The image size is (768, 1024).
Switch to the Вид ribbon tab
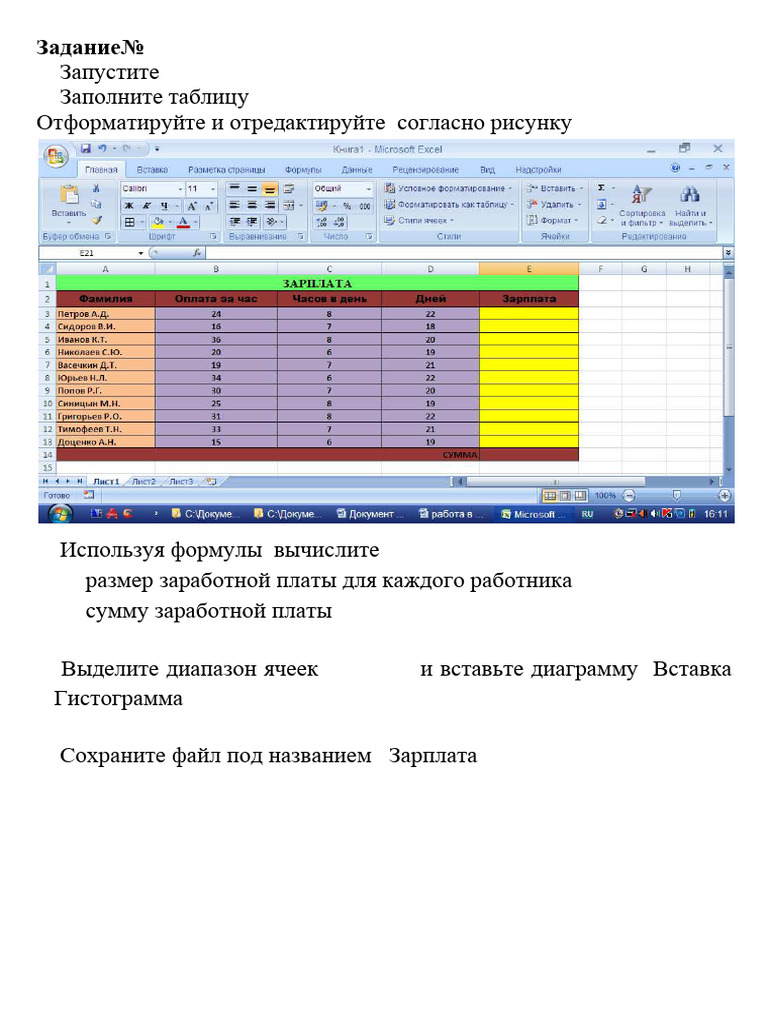point(487,170)
